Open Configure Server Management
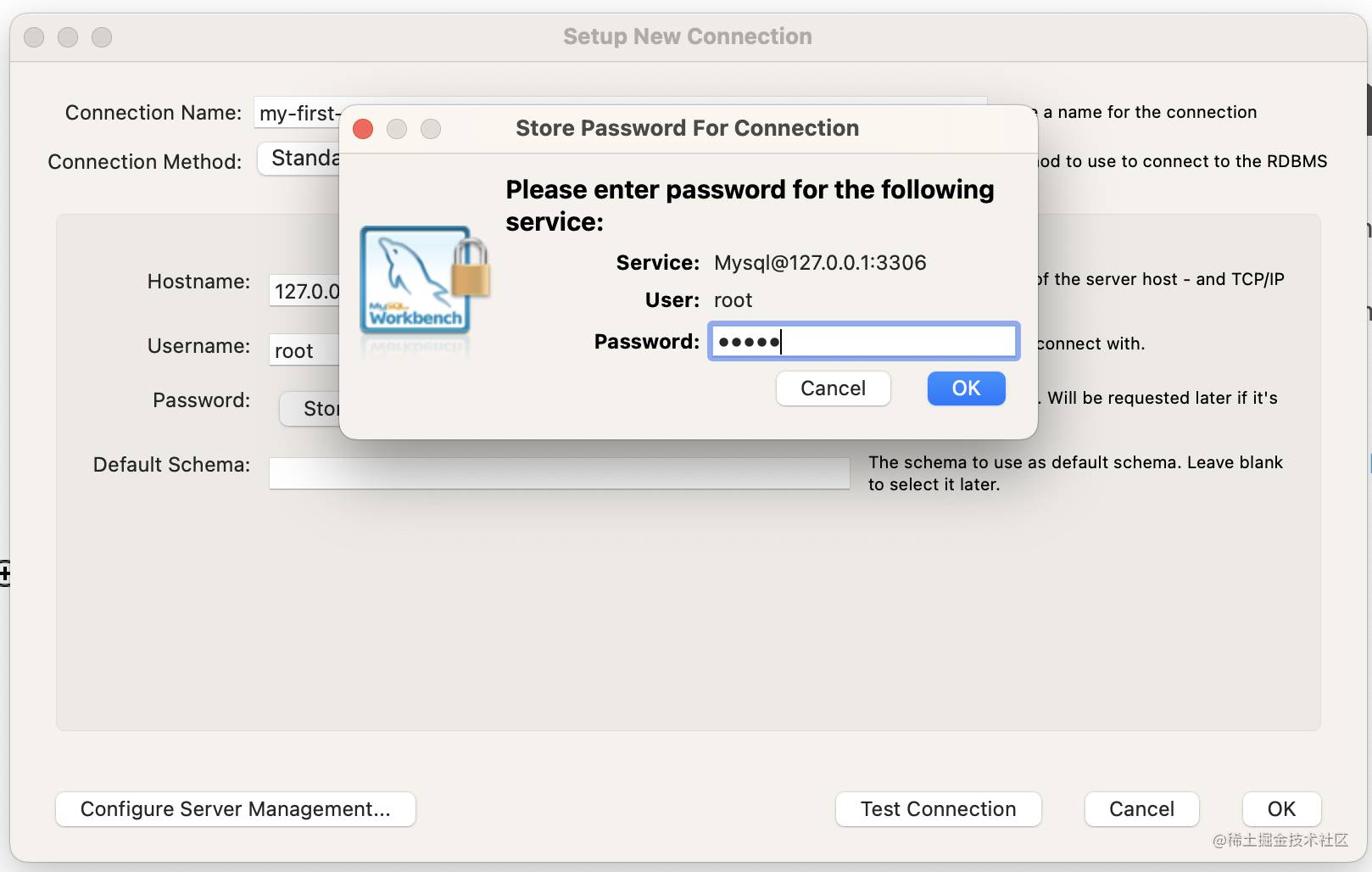This screenshot has width=1372, height=872. coord(236,809)
